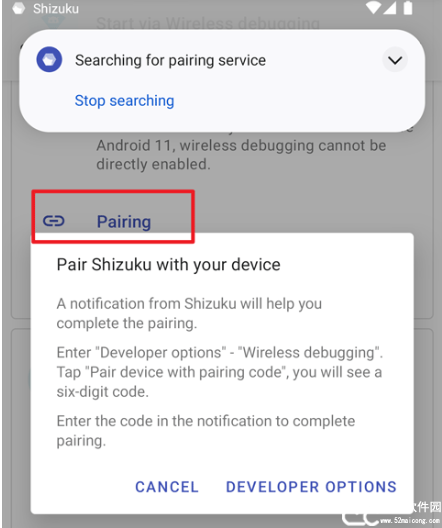Click the watermark logo in the bottom corner
The height and width of the screenshot is (528, 442).
click(x=392, y=514)
